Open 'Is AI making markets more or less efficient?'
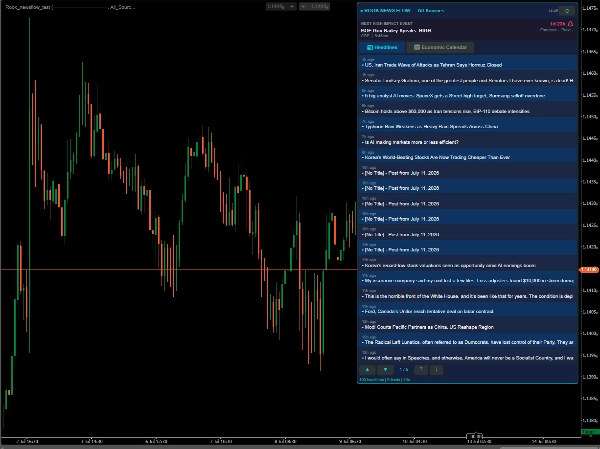The width and height of the screenshot is (600, 449). pyautogui.click(x=468, y=140)
